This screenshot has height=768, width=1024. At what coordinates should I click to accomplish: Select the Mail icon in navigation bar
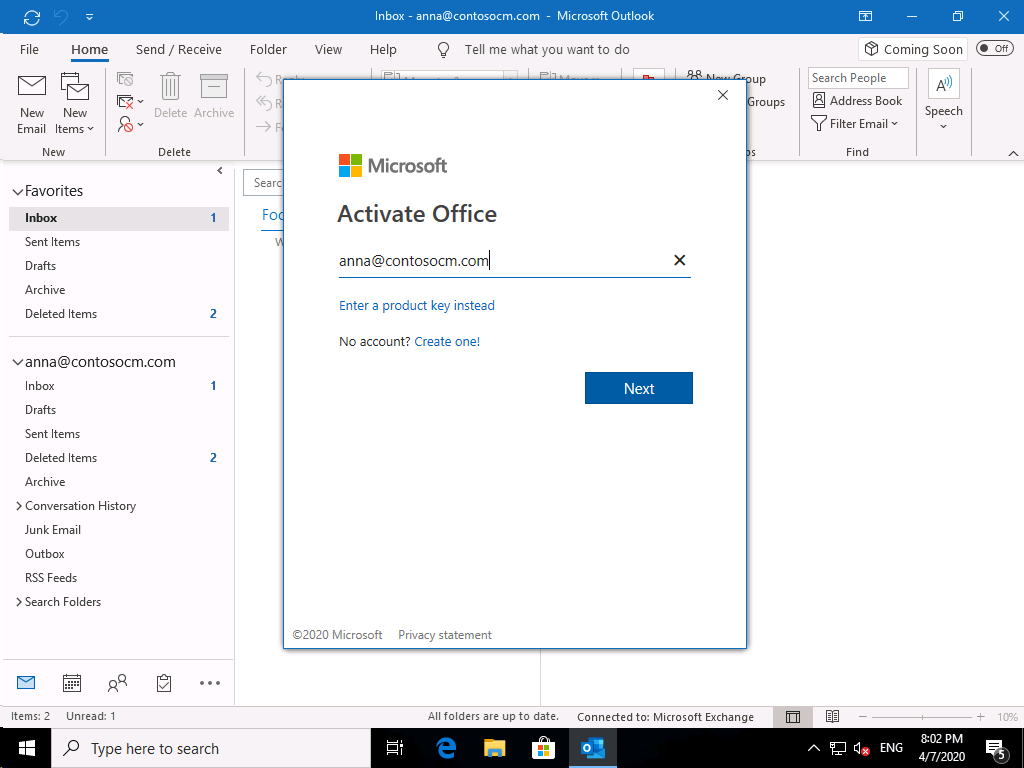click(26, 683)
